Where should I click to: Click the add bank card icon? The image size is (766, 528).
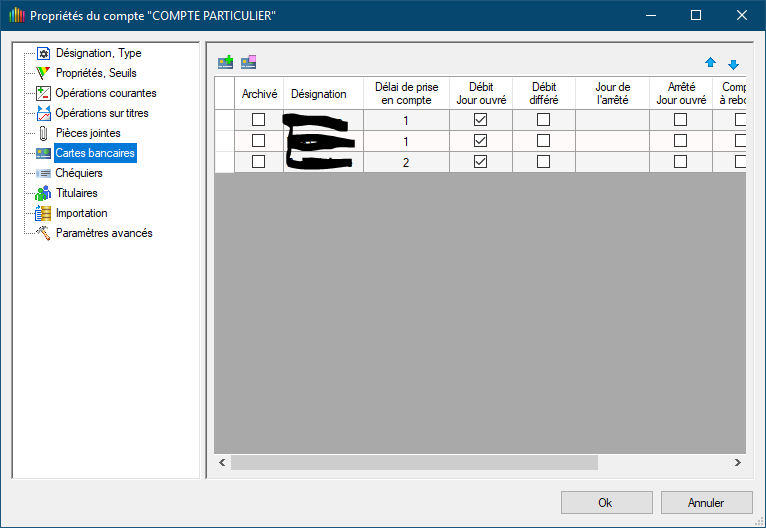[225, 62]
